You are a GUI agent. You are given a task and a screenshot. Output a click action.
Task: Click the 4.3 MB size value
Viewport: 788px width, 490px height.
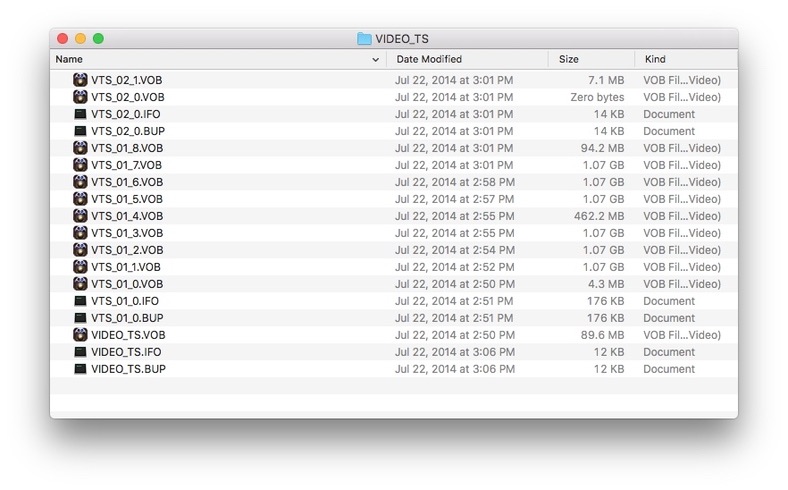(x=606, y=284)
